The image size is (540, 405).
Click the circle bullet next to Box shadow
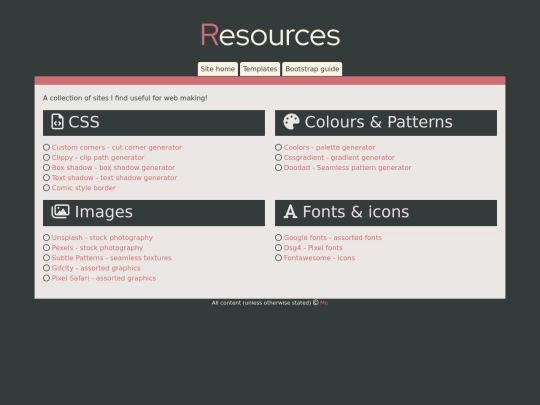point(46,167)
